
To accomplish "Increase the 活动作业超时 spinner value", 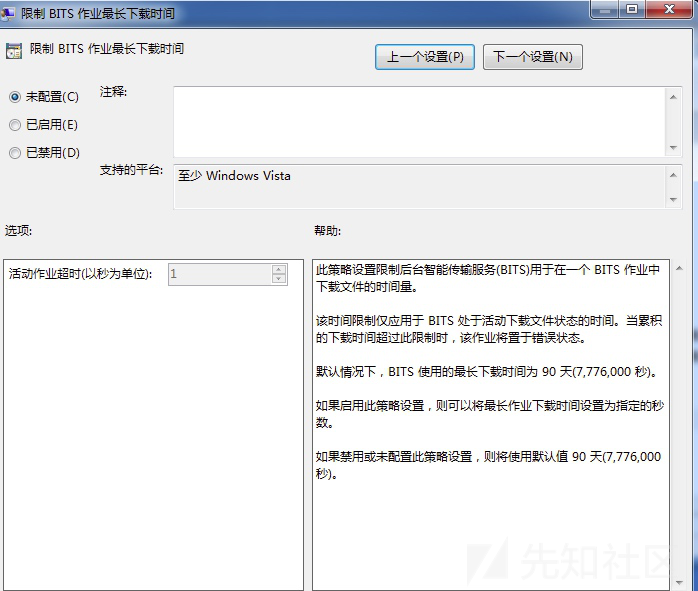I will click(x=279, y=269).
